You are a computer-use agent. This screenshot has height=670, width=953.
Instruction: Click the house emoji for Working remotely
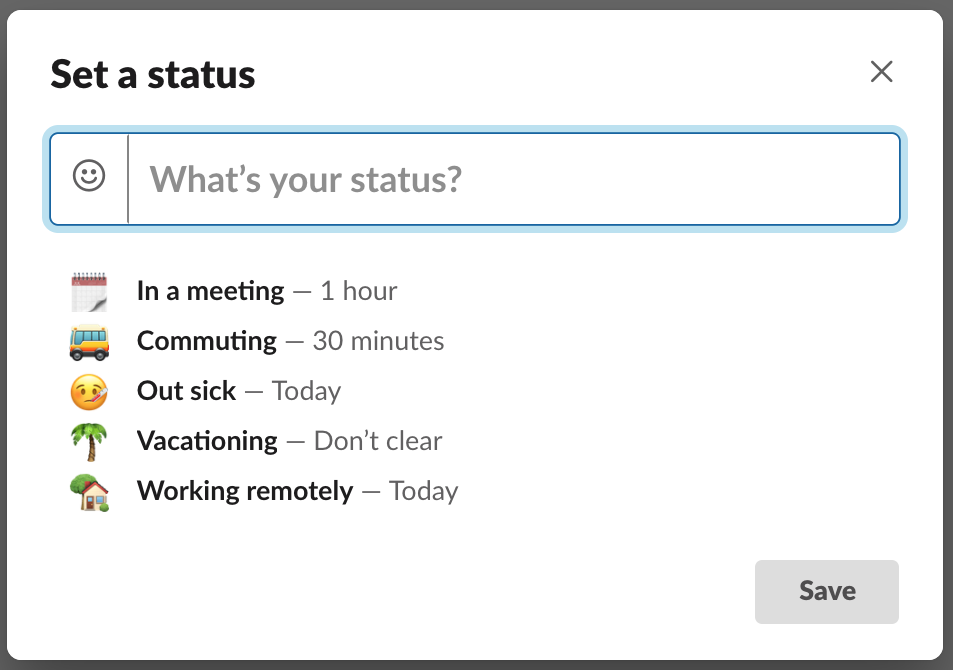[x=89, y=492]
